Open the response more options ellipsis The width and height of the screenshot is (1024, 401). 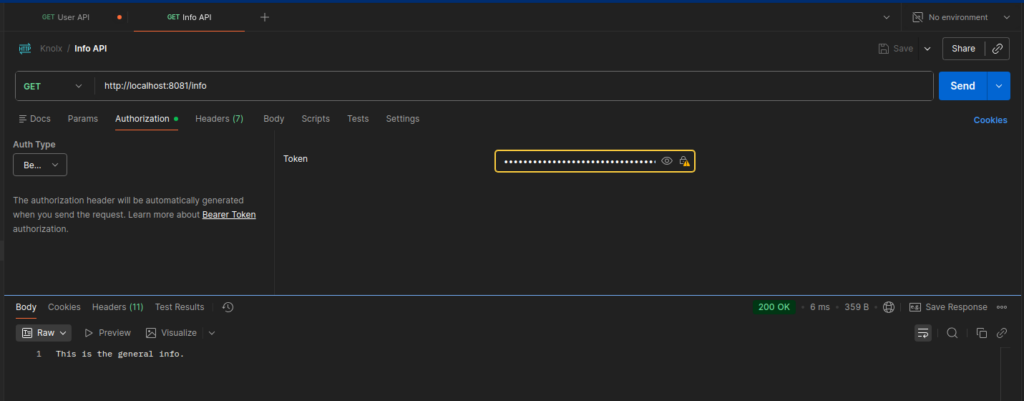tap(1002, 307)
